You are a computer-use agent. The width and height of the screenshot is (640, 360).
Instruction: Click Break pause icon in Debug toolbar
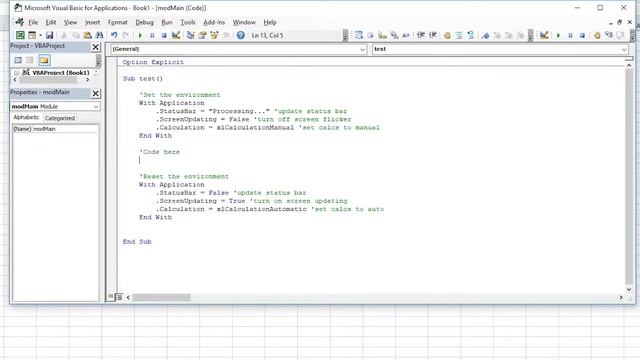coord(570,35)
